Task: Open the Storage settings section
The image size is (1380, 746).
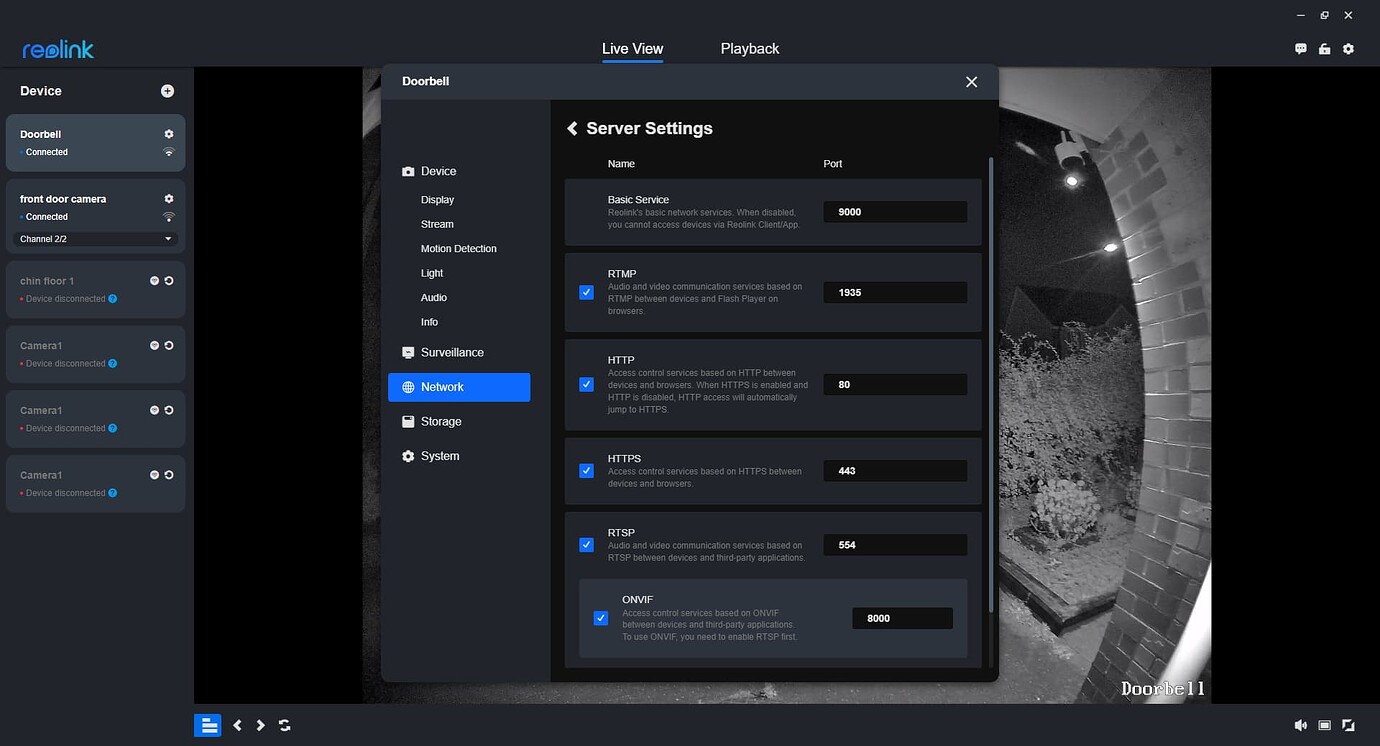Action: tap(443, 421)
